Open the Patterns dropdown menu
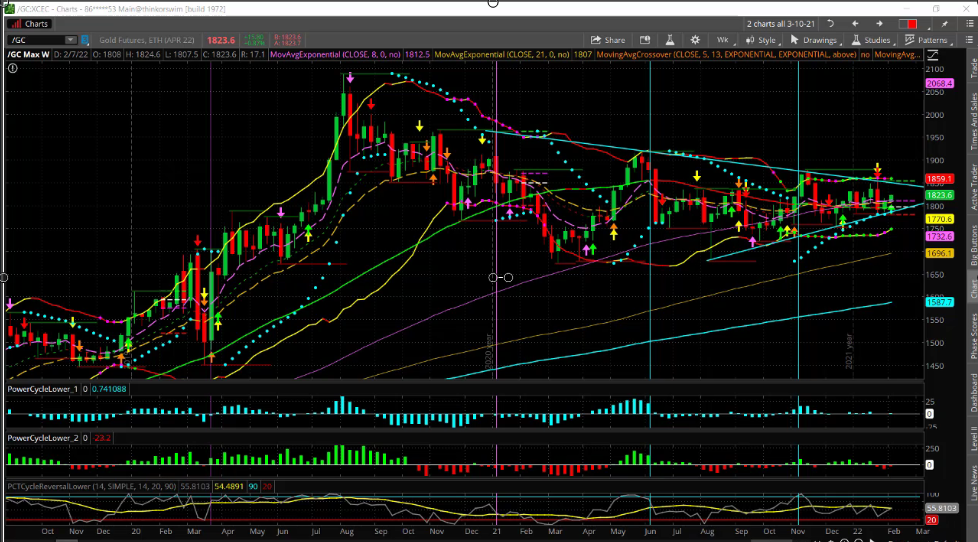 point(927,40)
